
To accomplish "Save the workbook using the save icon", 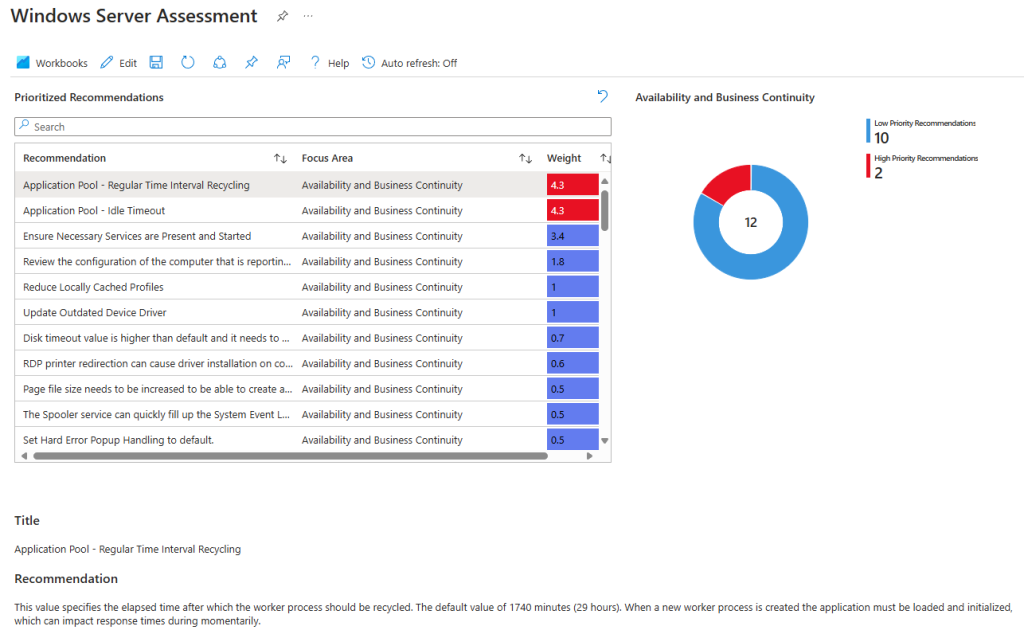I will (x=156, y=62).
